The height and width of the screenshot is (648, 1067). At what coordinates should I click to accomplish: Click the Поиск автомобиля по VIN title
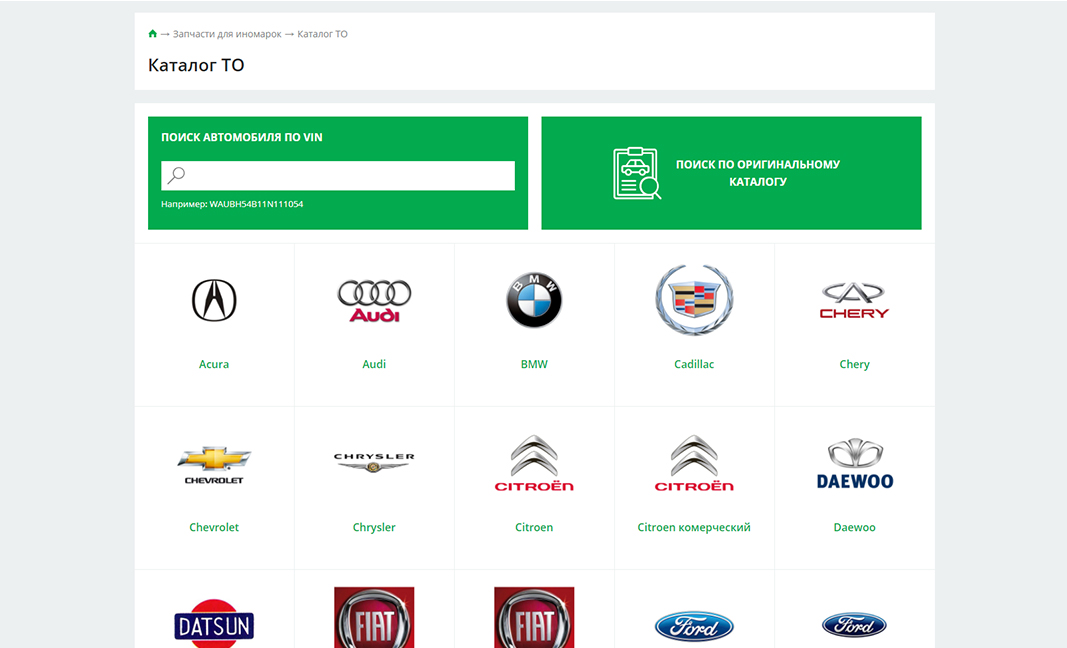242,137
